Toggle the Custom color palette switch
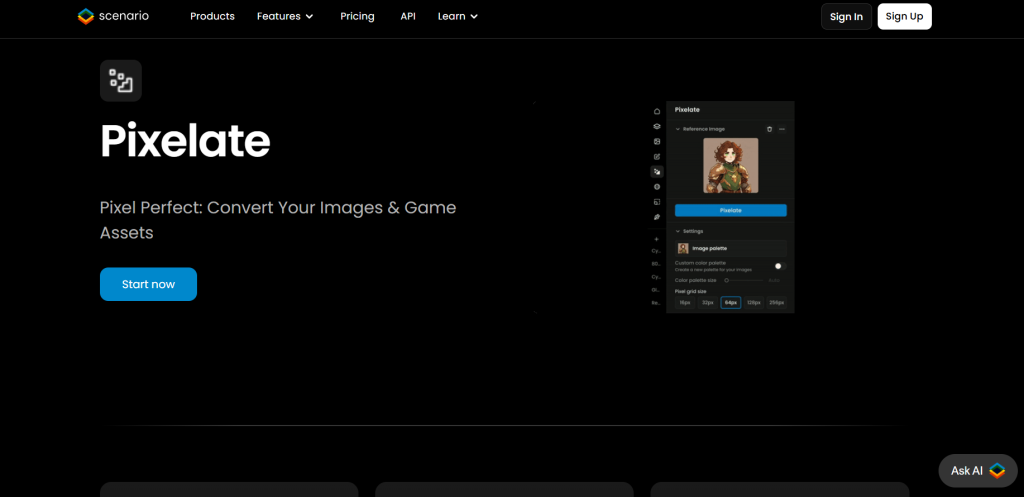 click(779, 266)
